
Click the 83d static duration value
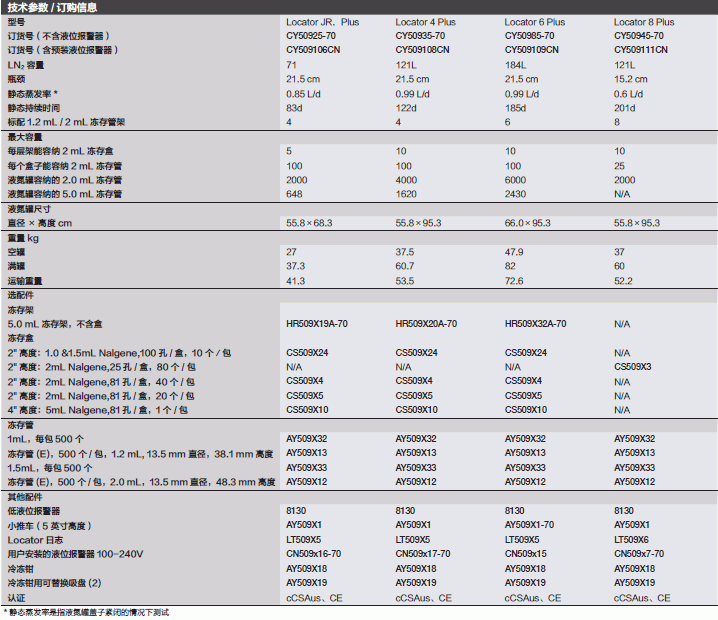[x=294, y=108]
